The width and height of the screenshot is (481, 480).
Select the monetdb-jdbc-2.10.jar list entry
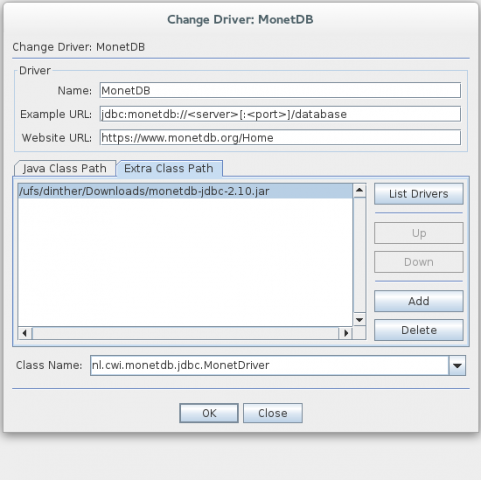pyautogui.click(x=185, y=191)
